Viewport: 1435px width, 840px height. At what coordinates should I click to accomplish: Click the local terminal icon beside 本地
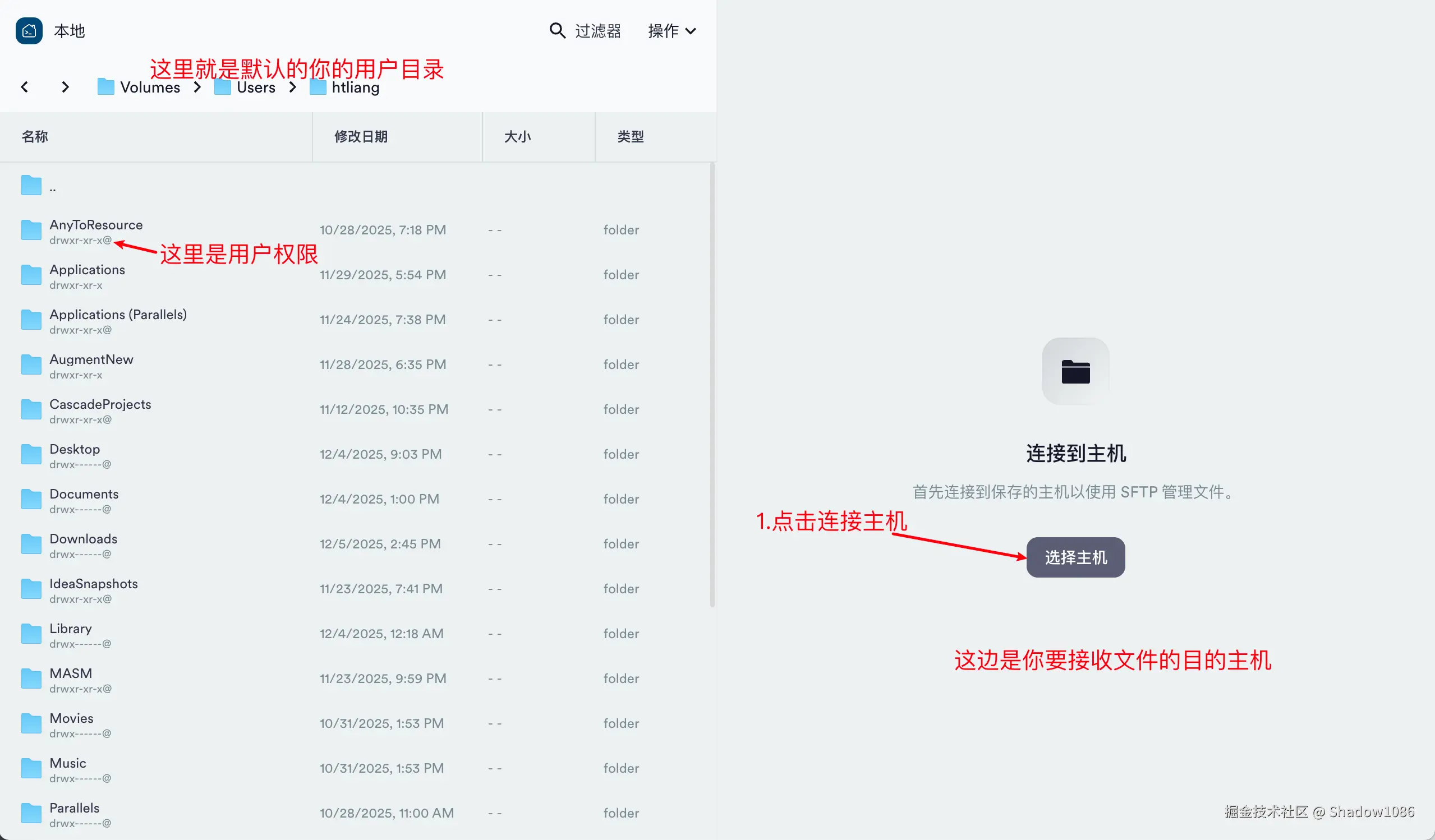click(x=29, y=31)
